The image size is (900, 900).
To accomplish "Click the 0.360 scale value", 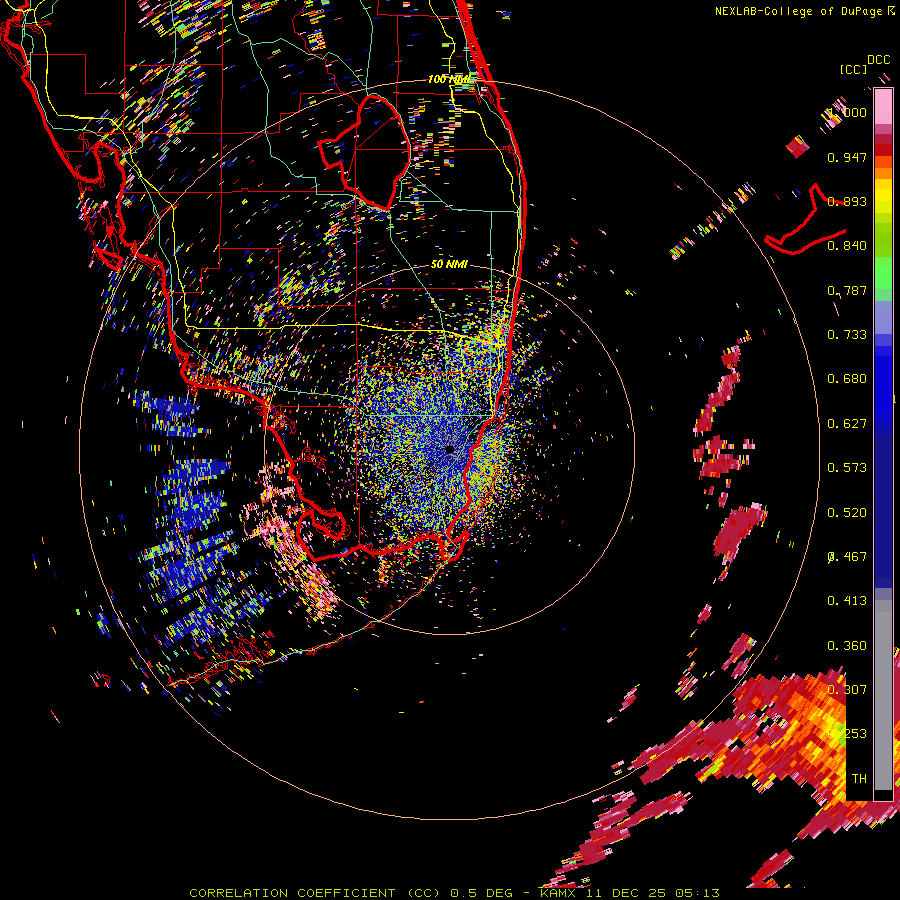I will click(847, 646).
